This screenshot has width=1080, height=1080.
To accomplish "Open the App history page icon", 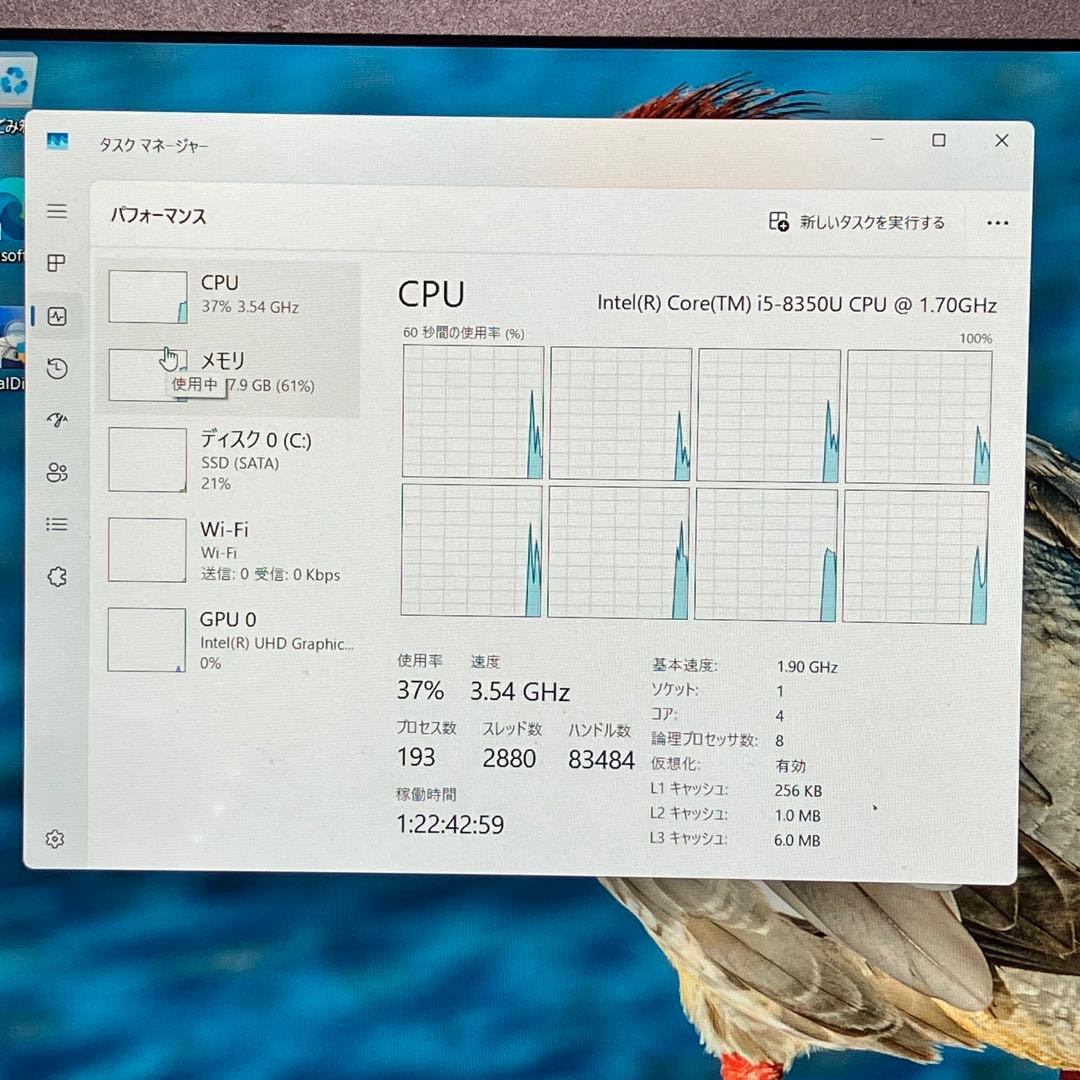I will coord(57,368).
